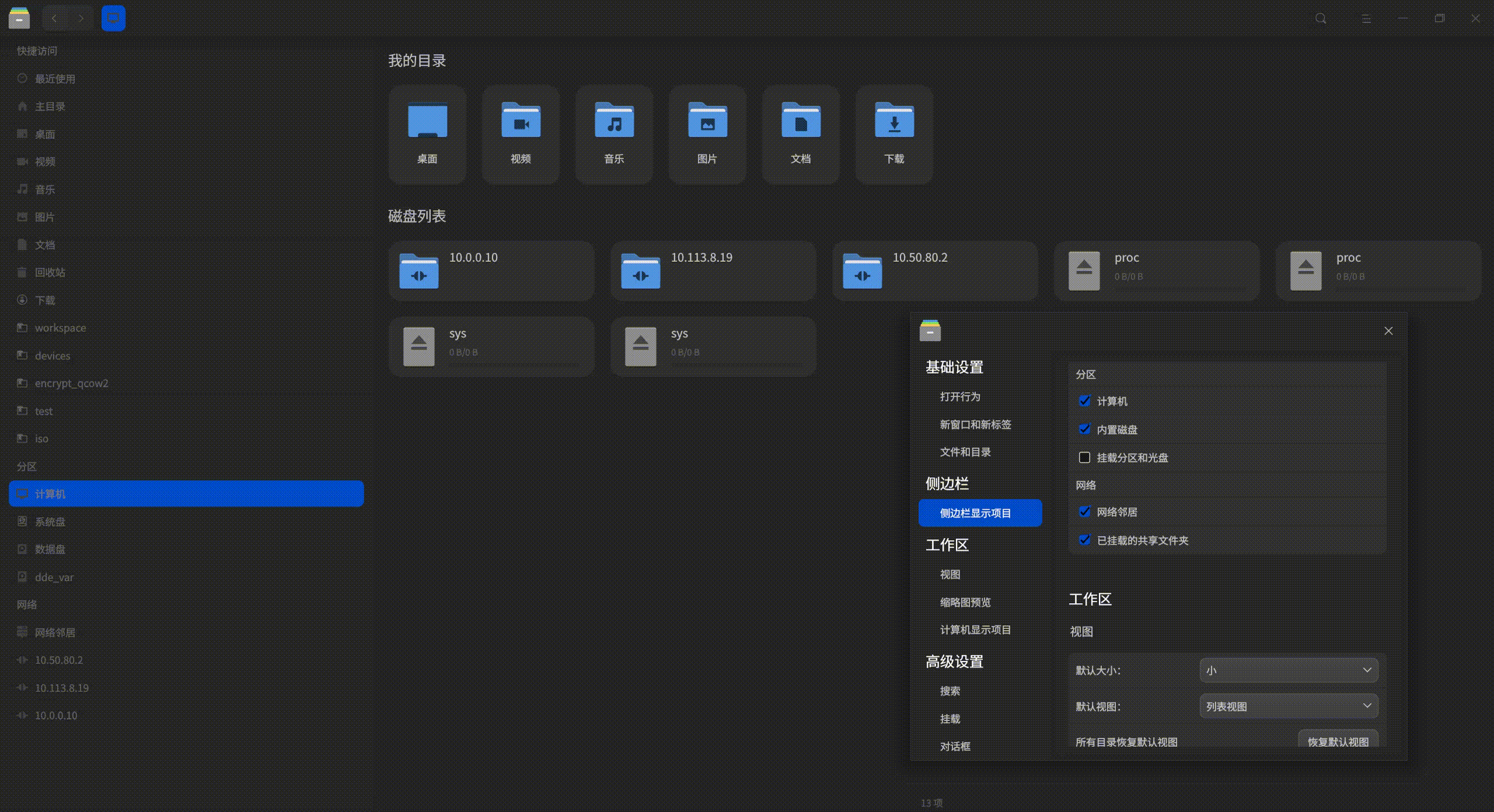
Task: Click the back navigation arrow
Action: click(x=54, y=19)
